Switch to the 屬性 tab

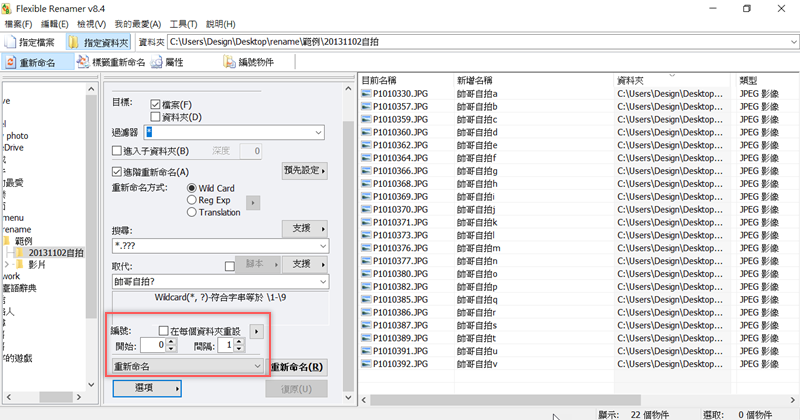click(167, 62)
